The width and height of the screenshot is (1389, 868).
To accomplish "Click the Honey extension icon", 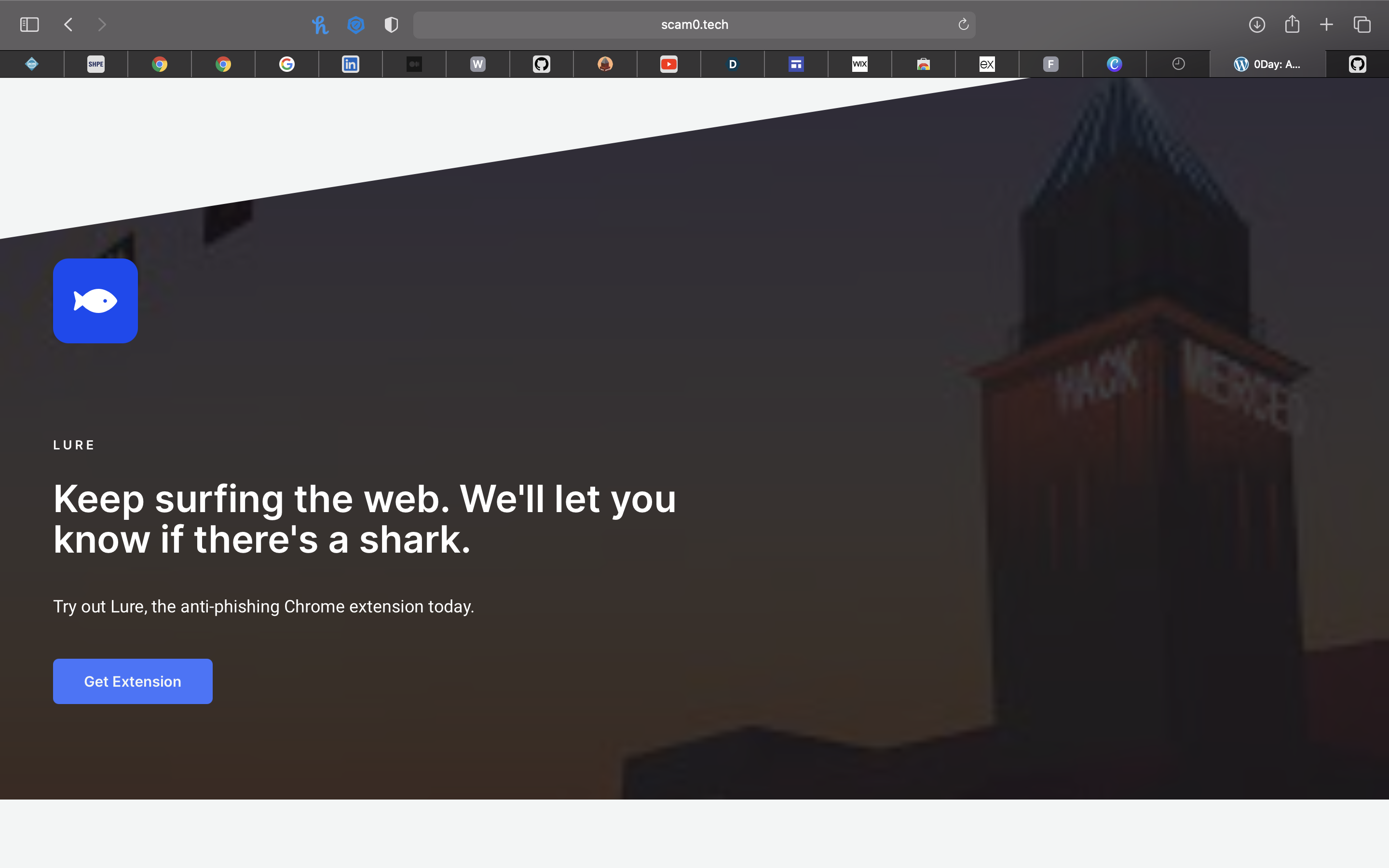I will pyautogui.click(x=320, y=25).
